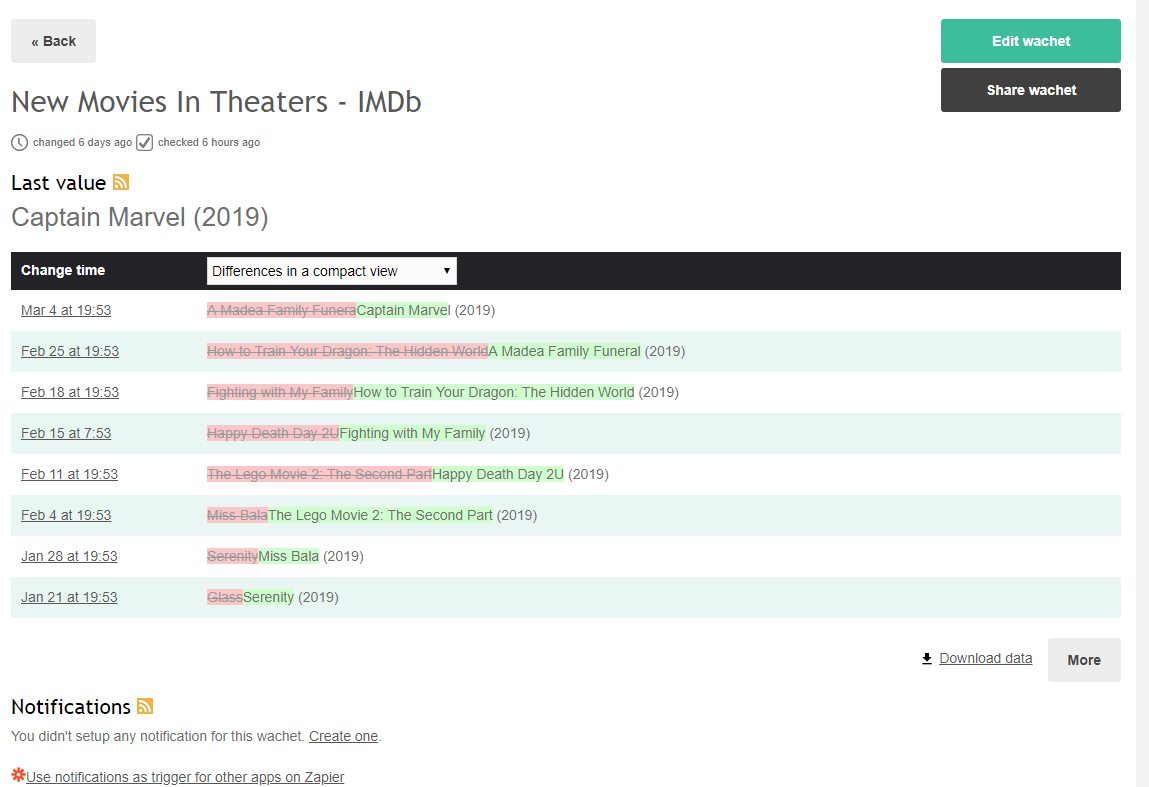This screenshot has height=787, width=1149.
Task: Click the Zapier asterisk icon
Action: point(18,775)
